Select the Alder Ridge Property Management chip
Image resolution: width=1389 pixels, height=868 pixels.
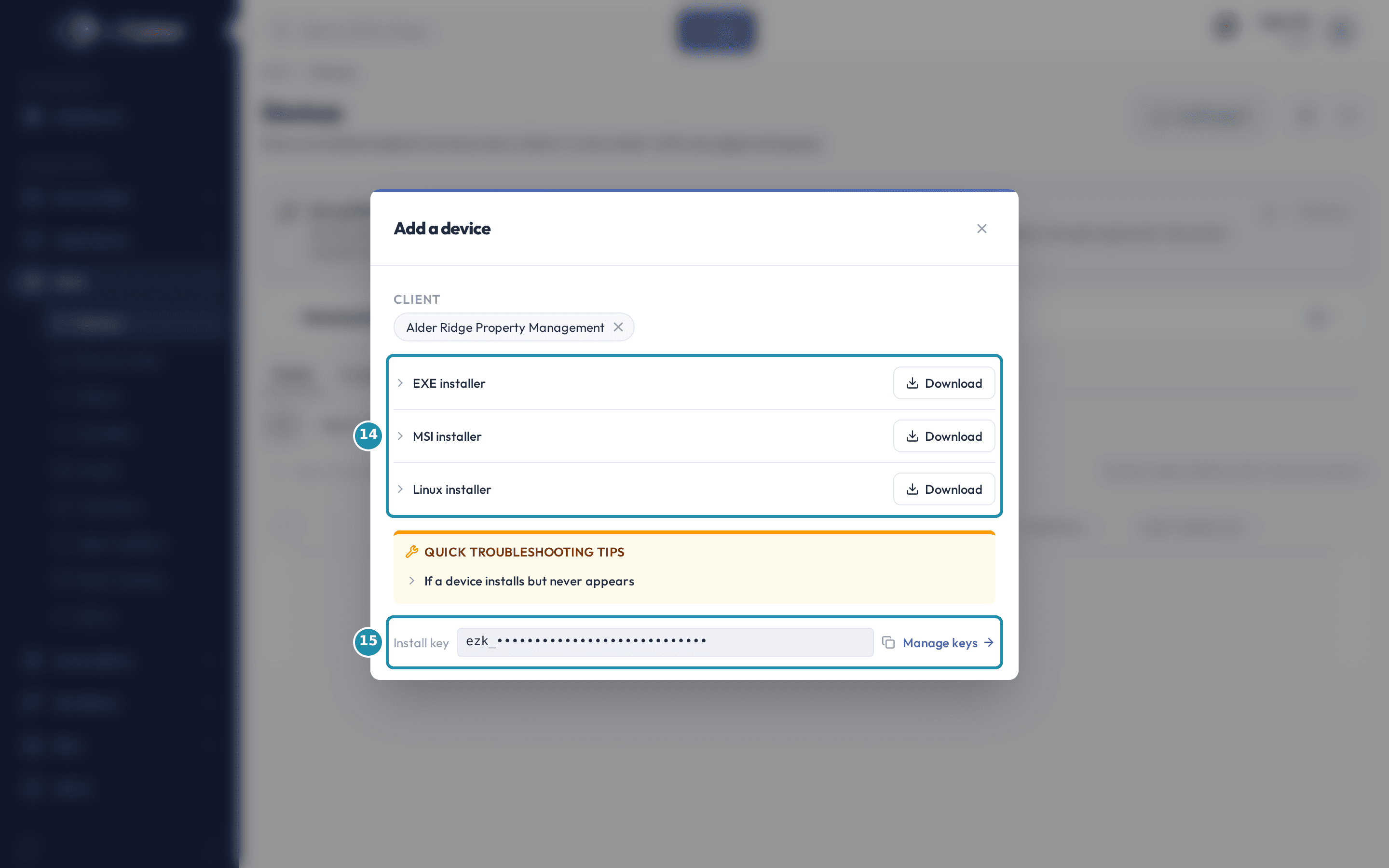[505, 327]
